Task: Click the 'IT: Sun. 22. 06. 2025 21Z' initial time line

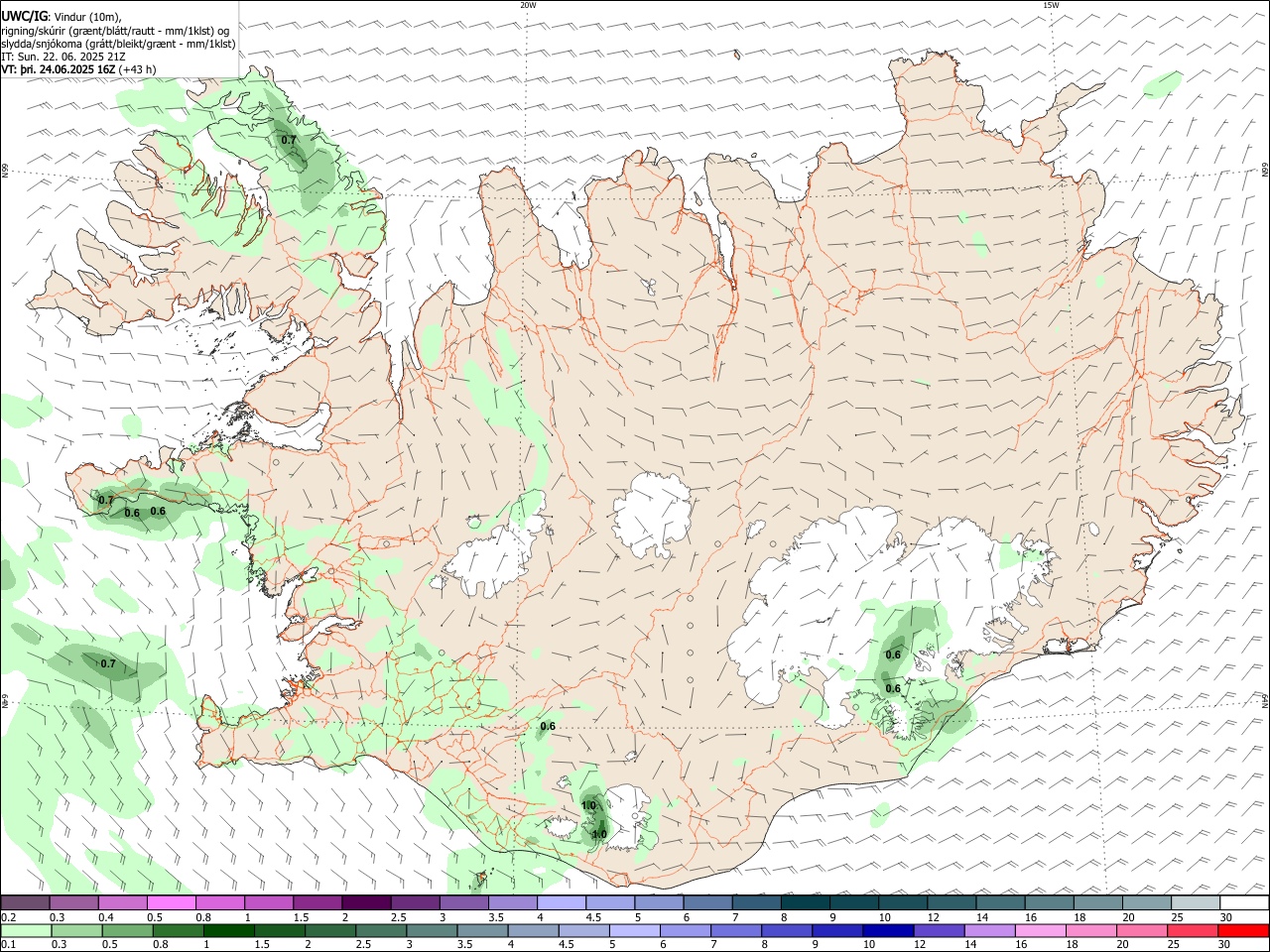Action: pos(63,57)
